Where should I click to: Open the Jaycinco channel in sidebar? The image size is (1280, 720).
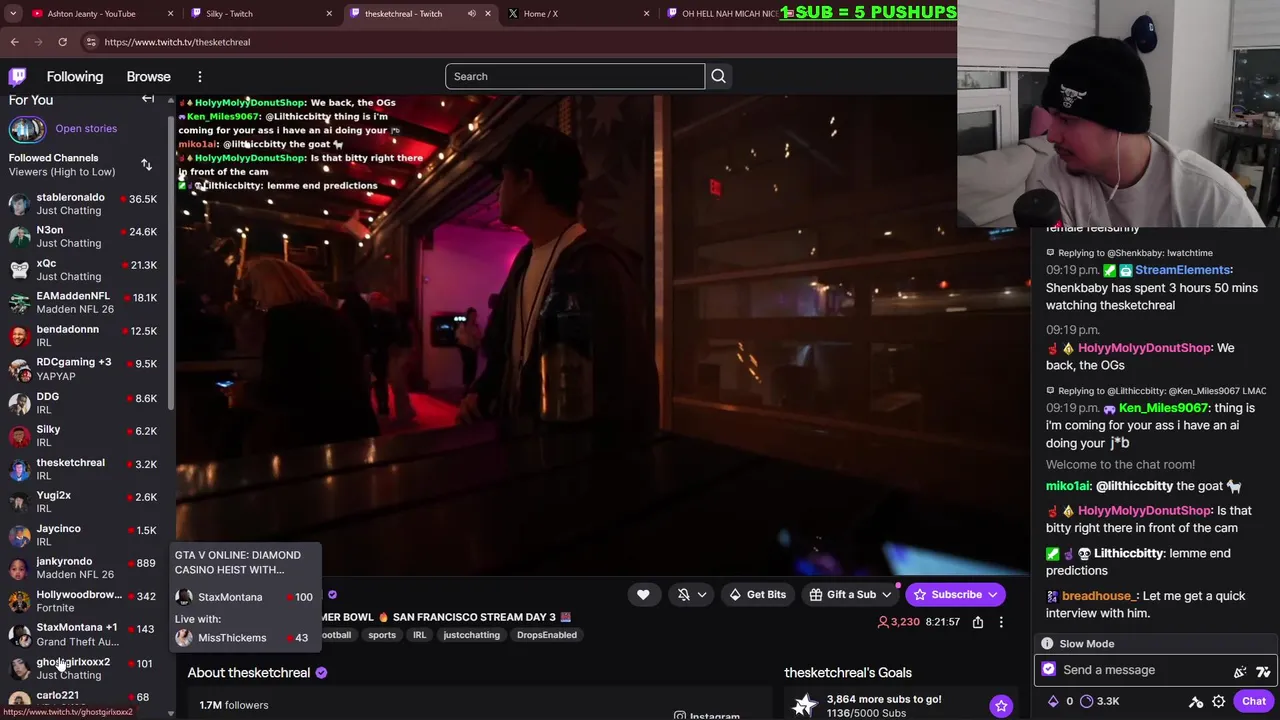tap(85, 534)
